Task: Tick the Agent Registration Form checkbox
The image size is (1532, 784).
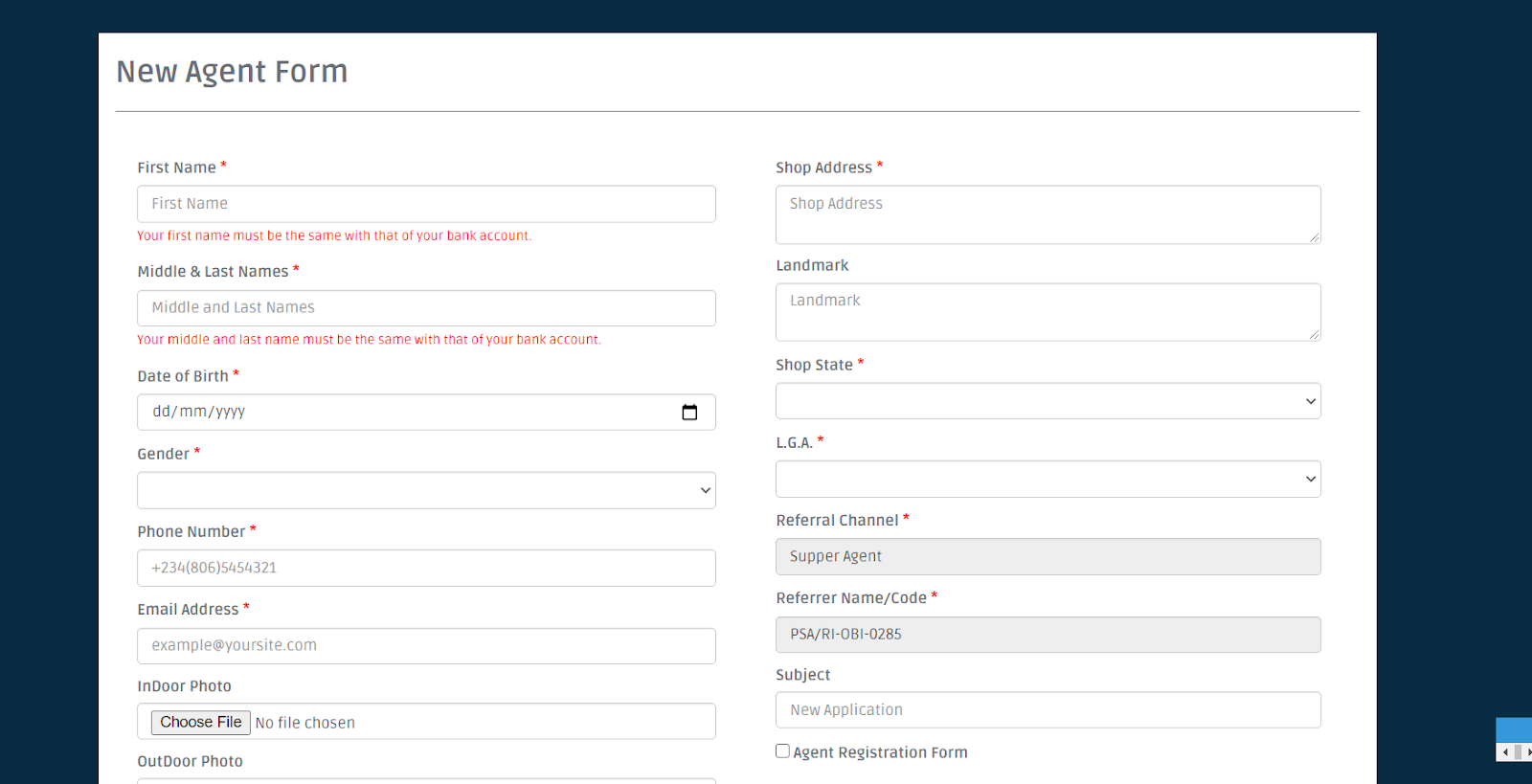Action: click(782, 751)
